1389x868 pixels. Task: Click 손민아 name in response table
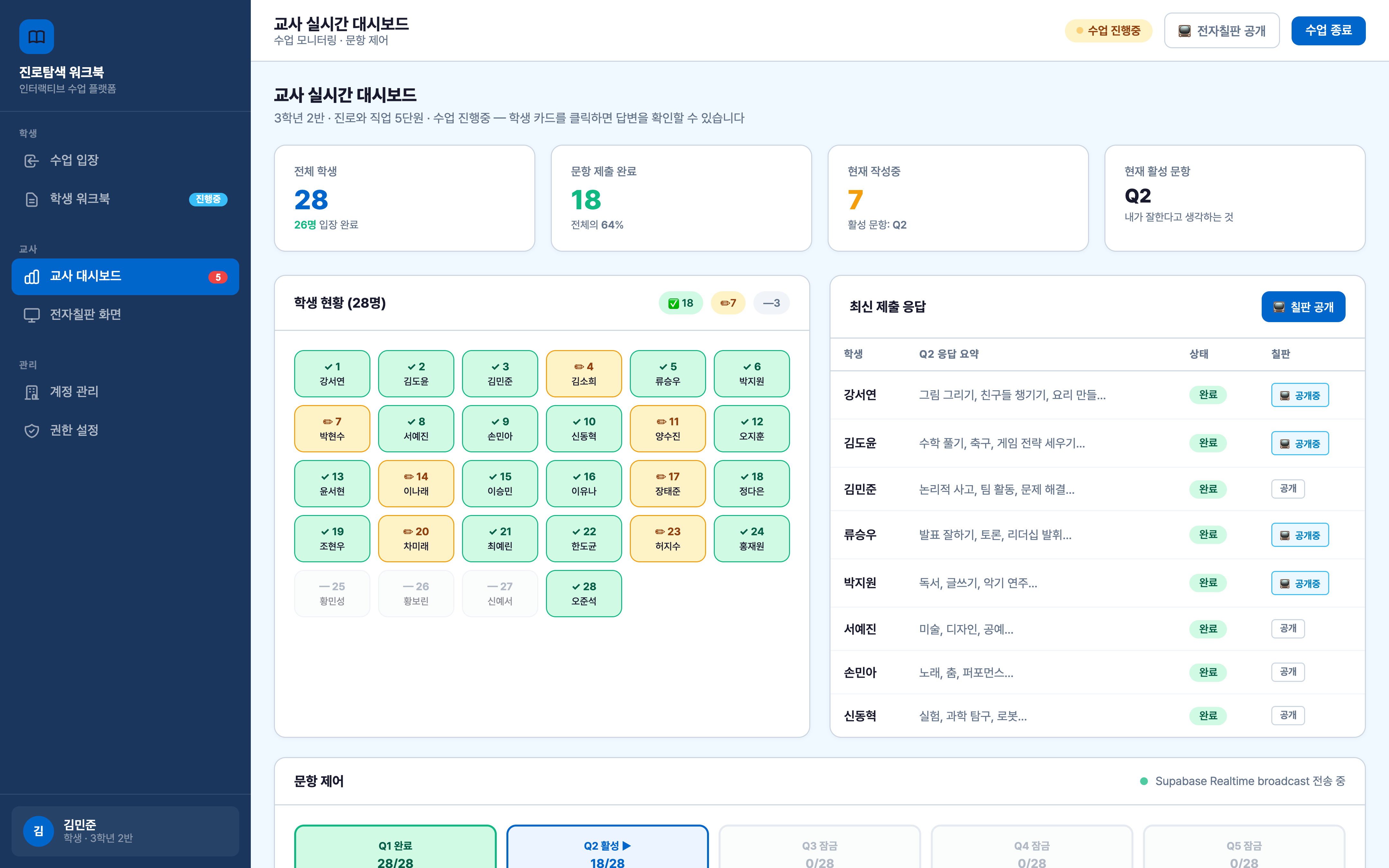tap(860, 672)
